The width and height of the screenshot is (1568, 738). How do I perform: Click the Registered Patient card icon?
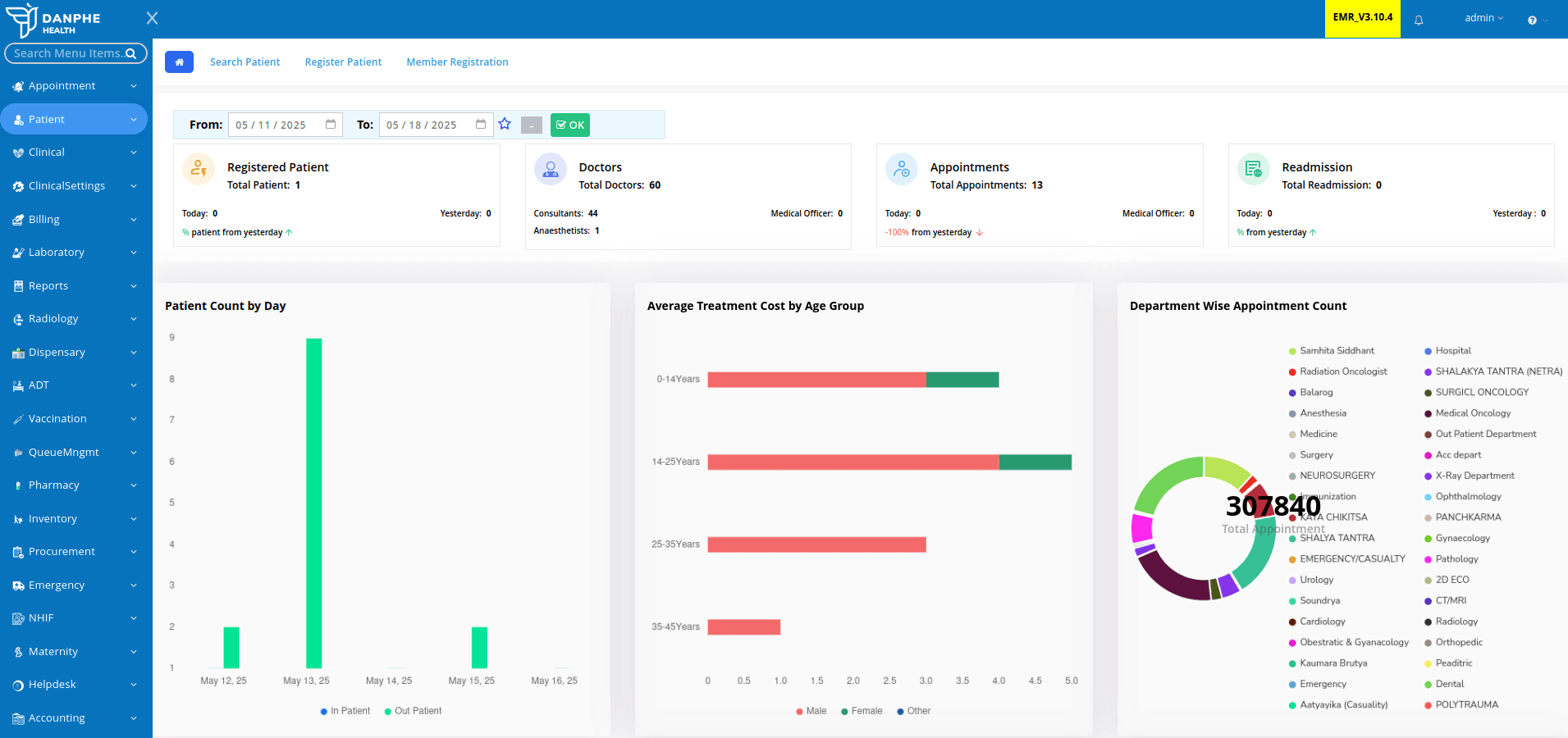coord(199,169)
